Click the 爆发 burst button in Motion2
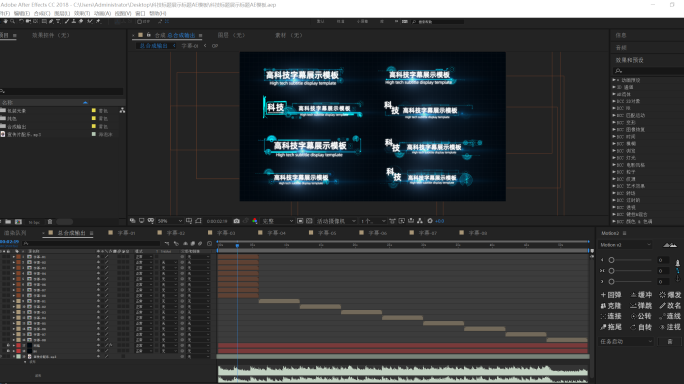The image size is (684, 384). point(670,295)
